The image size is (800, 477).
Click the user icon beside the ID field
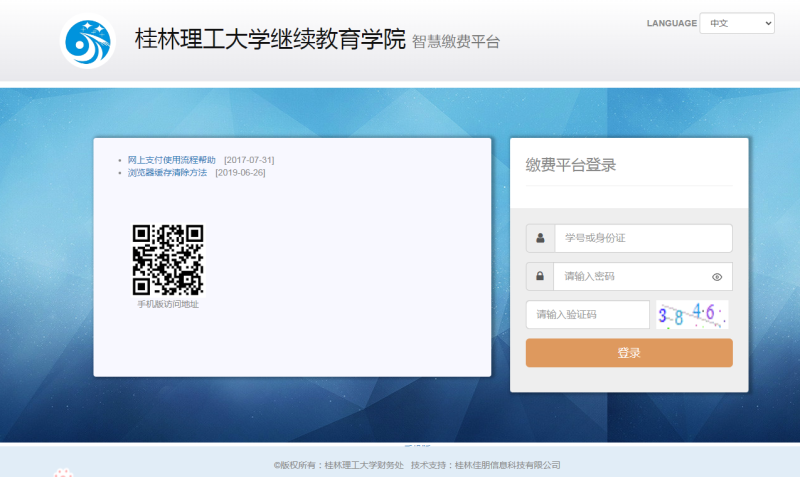click(x=540, y=238)
